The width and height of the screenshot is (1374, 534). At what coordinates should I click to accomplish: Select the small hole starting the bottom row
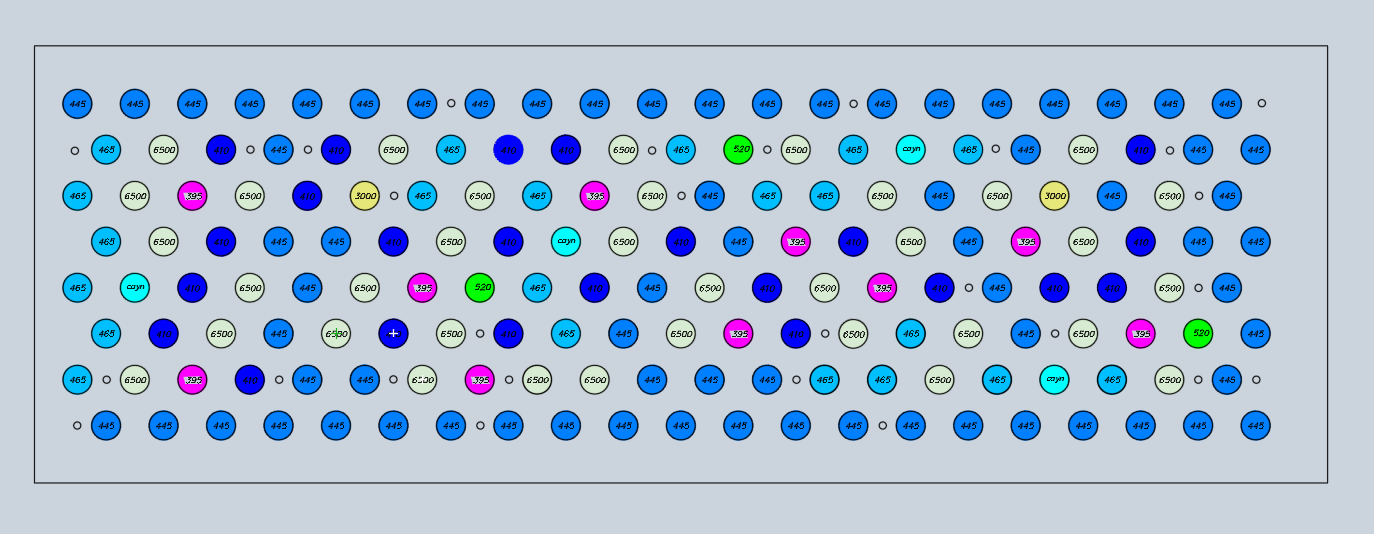pos(77,426)
